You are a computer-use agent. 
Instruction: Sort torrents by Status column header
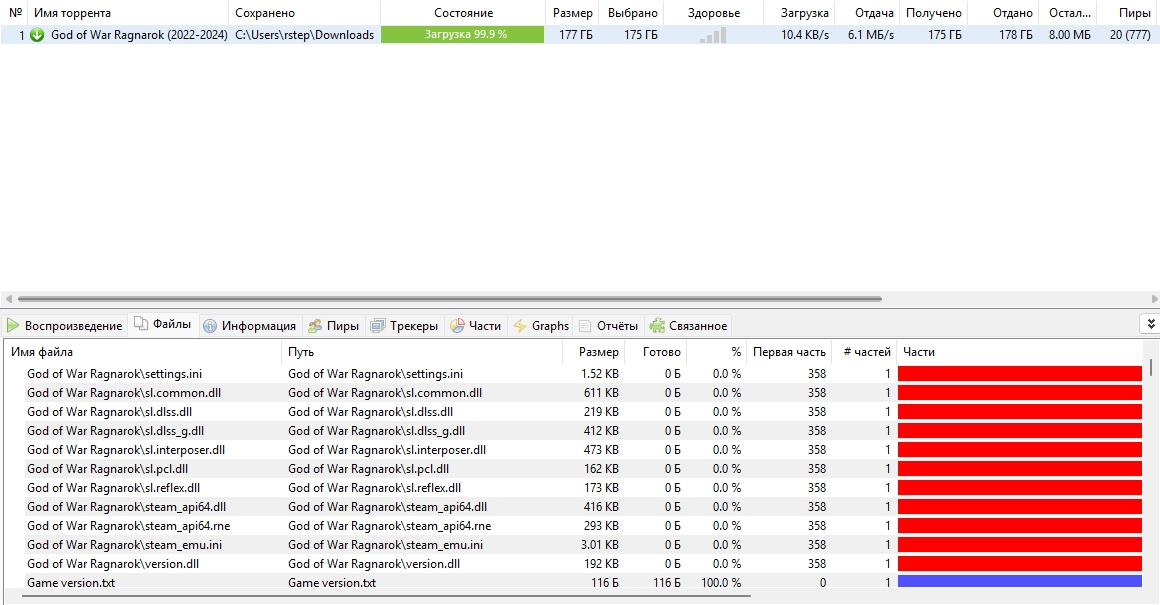(x=463, y=13)
